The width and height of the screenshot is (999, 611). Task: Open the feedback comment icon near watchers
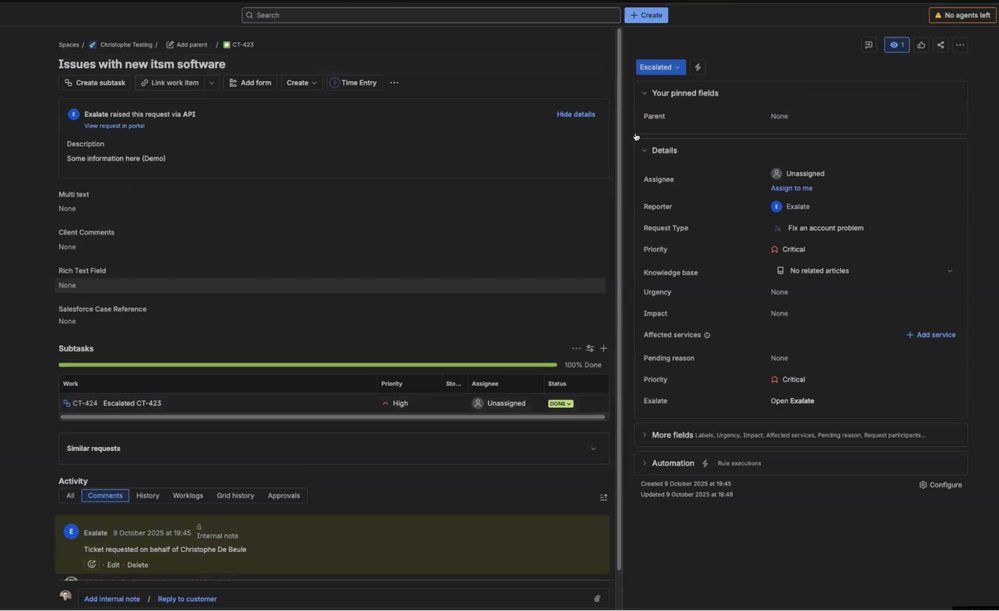(868, 45)
